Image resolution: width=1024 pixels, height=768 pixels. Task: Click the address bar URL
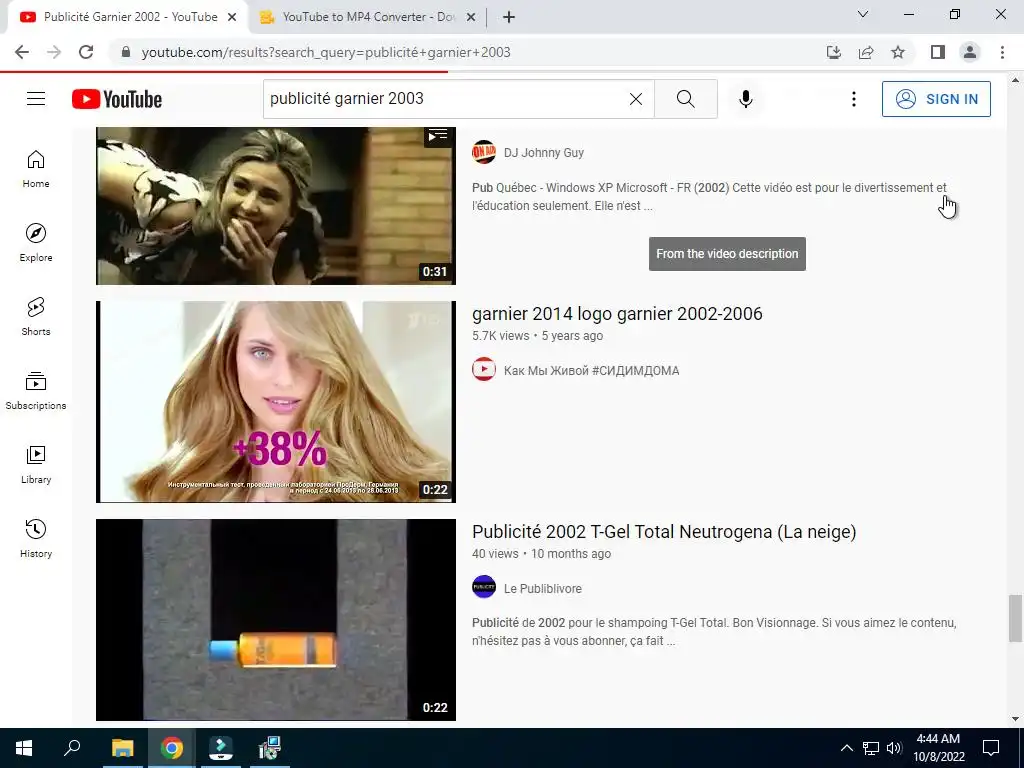point(326,52)
